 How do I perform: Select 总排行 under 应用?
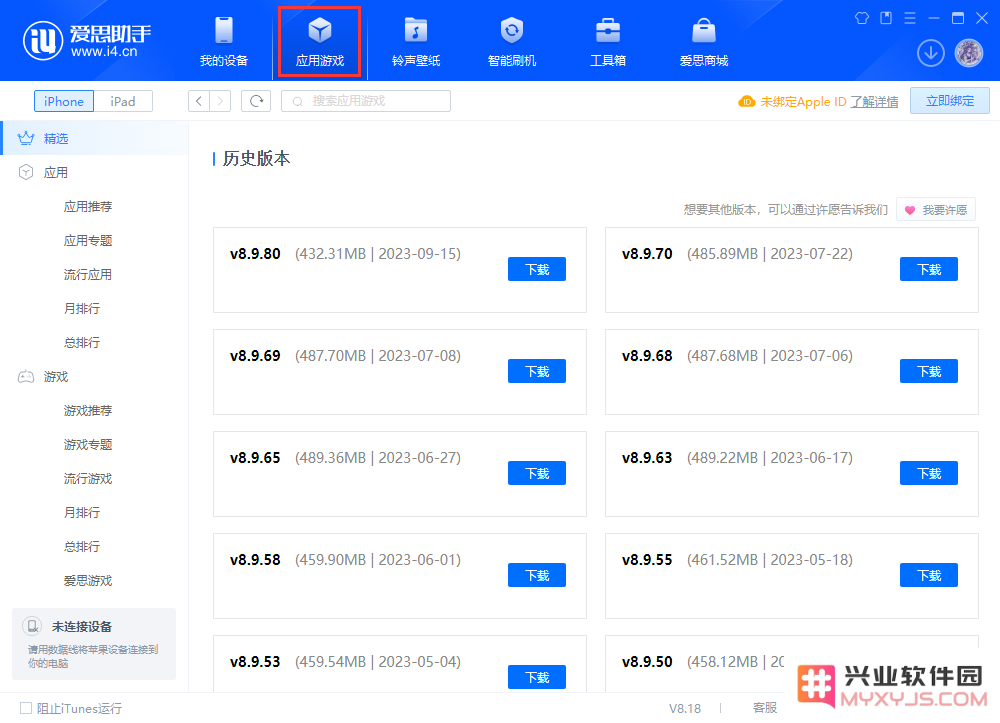click(x=82, y=342)
